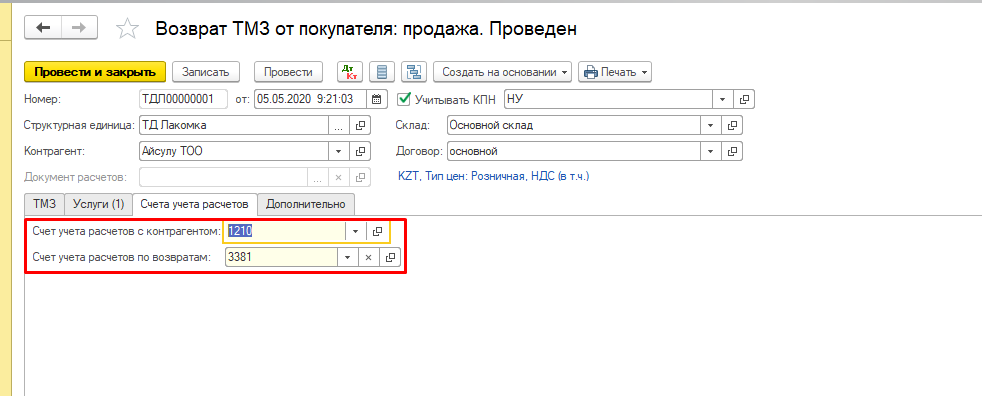Focus the document date field
This screenshot has width=982, height=396.
pos(312,99)
